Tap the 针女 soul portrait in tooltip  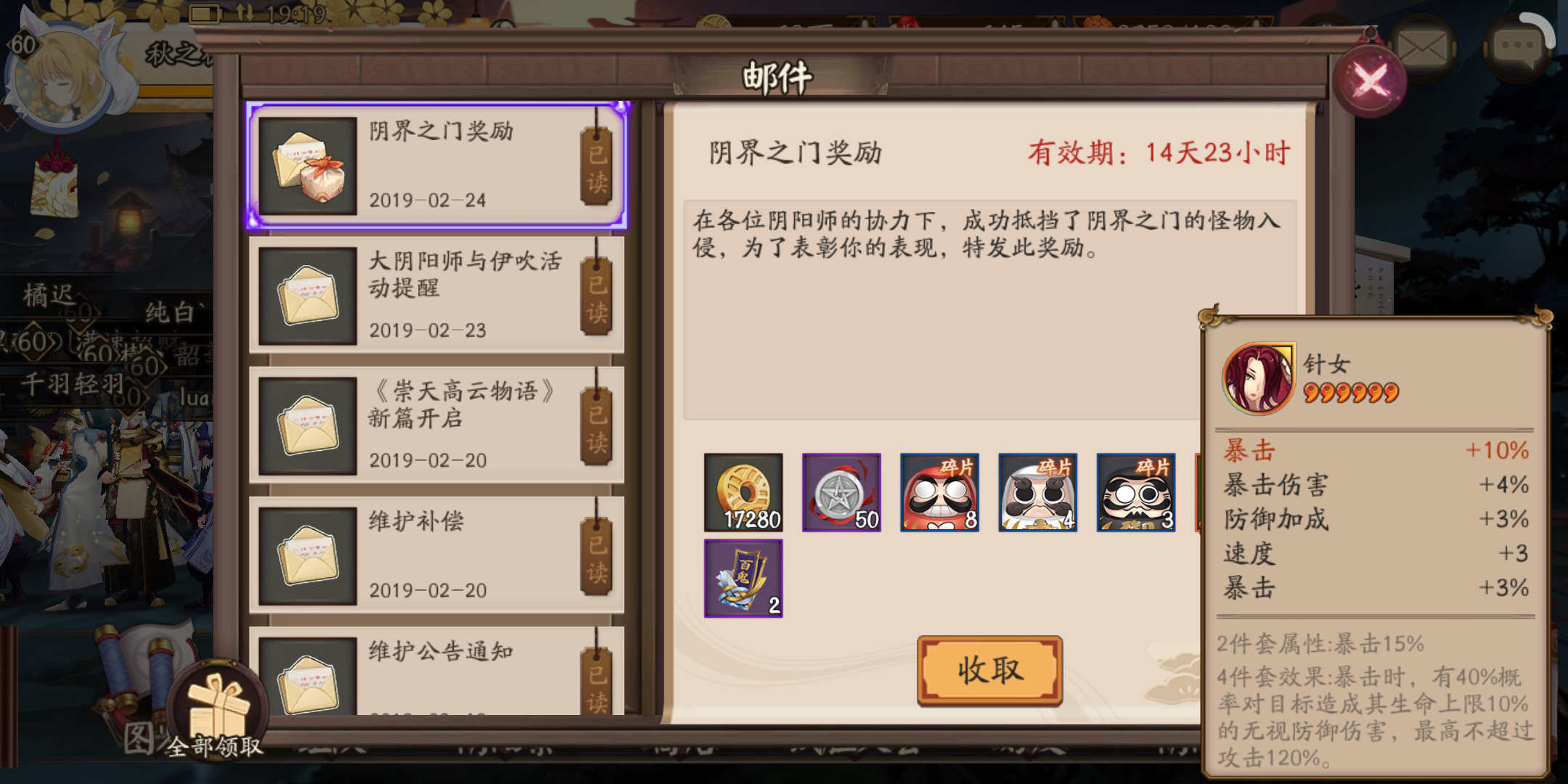click(1259, 378)
